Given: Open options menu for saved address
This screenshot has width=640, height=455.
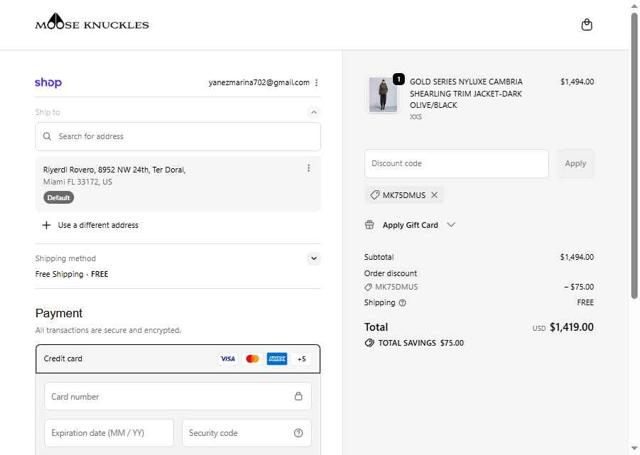Looking at the screenshot, I should point(308,169).
